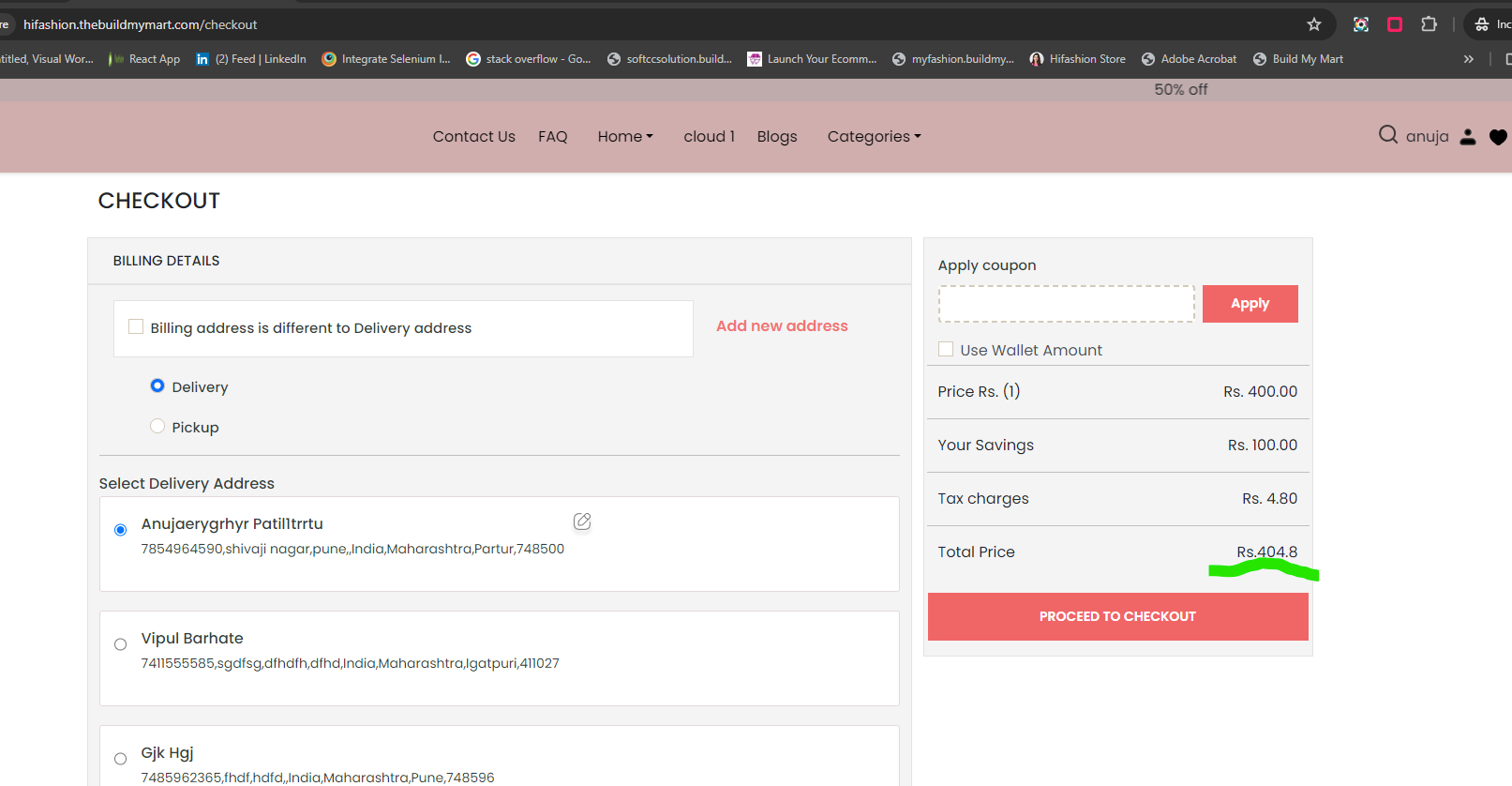Click the Price value Rs. 400.00
The width and height of the screenshot is (1512, 786).
pyautogui.click(x=1261, y=391)
